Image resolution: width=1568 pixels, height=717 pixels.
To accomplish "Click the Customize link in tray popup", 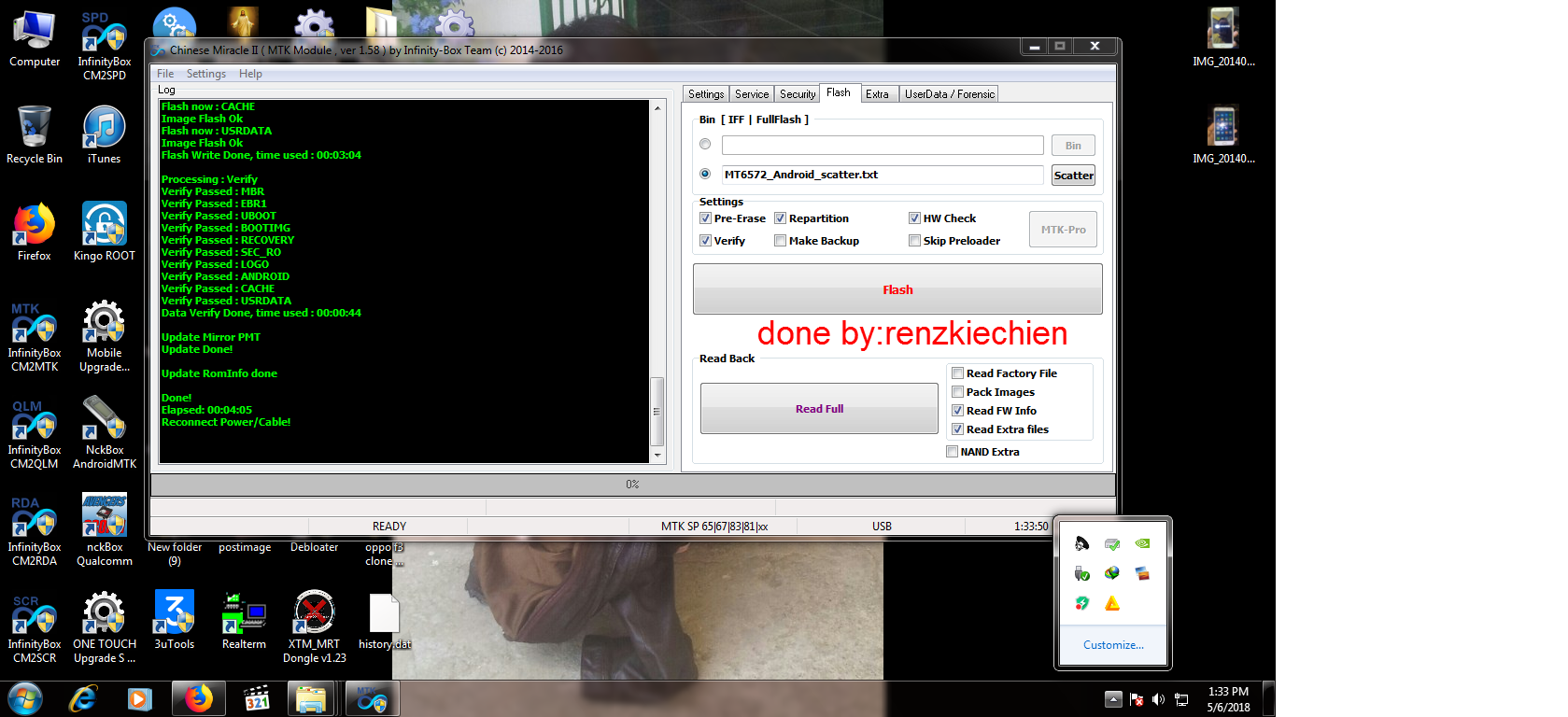I will click(1113, 645).
